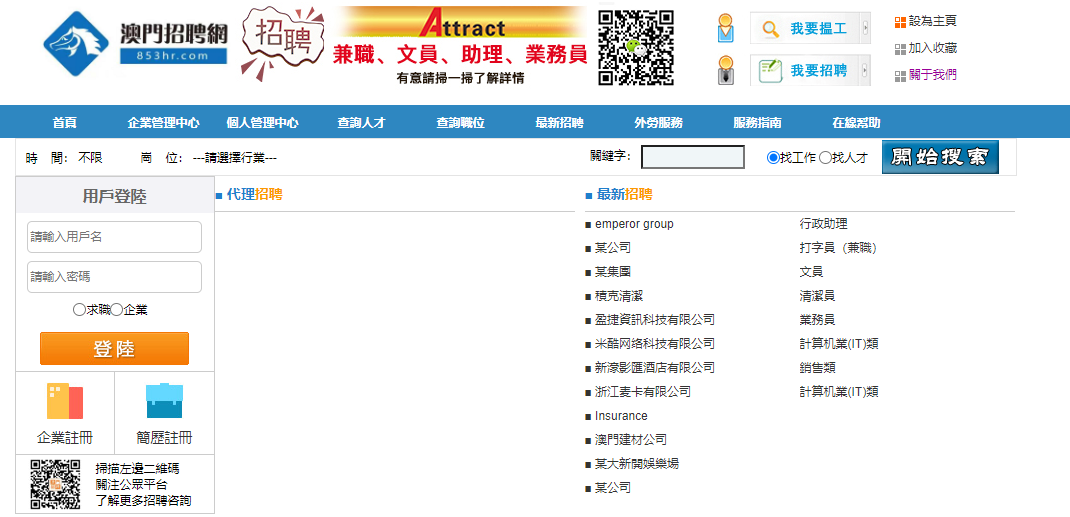Screen dimensions: 1070x517
Task: Select the 求職 radio button
Action: click(79, 310)
